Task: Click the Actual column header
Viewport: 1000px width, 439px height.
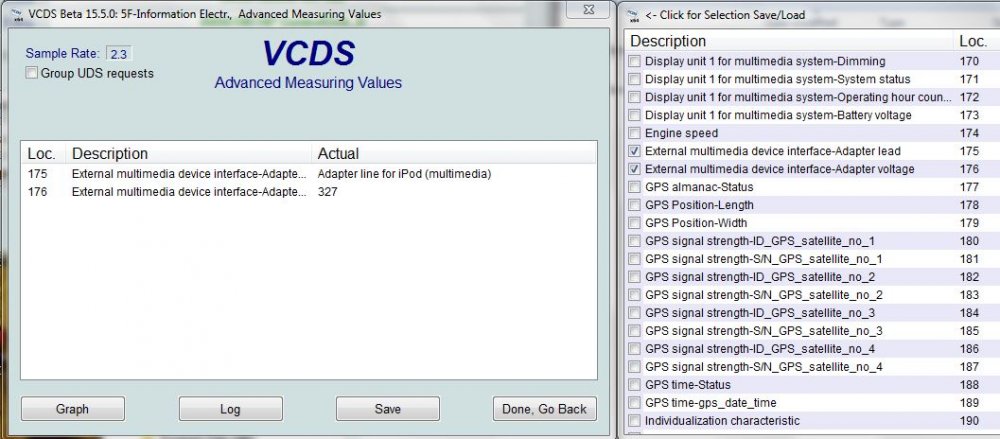Action: tap(454, 154)
